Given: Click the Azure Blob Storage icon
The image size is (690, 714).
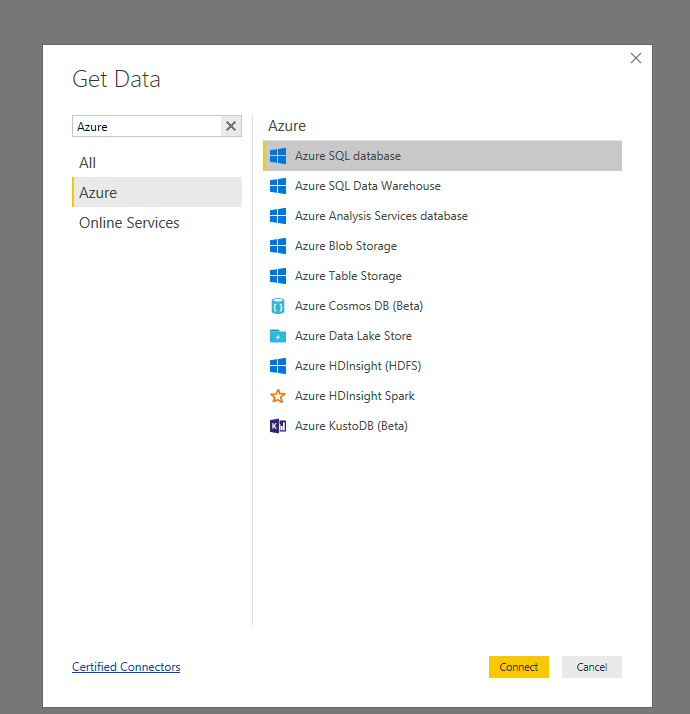Looking at the screenshot, I should [x=278, y=246].
